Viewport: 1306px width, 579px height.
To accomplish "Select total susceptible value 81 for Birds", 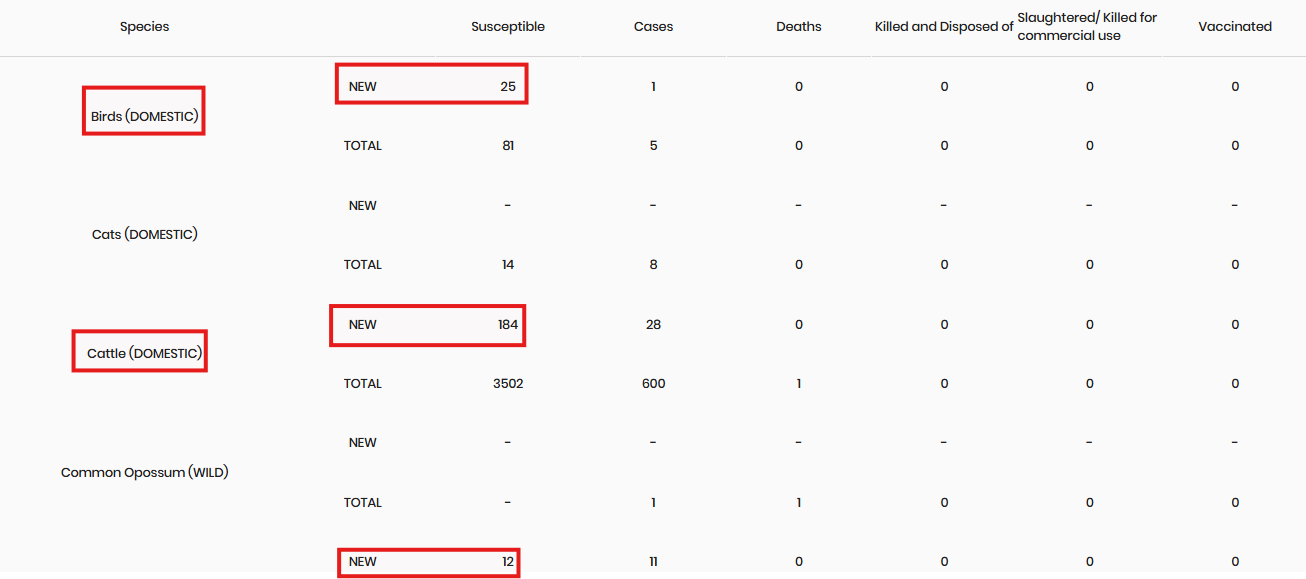I will (x=508, y=146).
